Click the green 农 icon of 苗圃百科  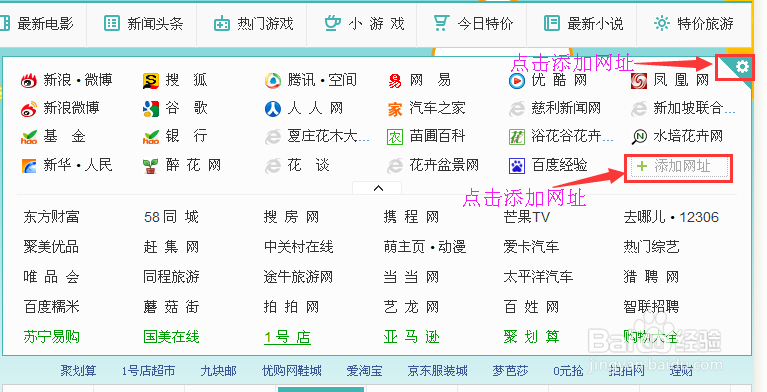tap(395, 138)
